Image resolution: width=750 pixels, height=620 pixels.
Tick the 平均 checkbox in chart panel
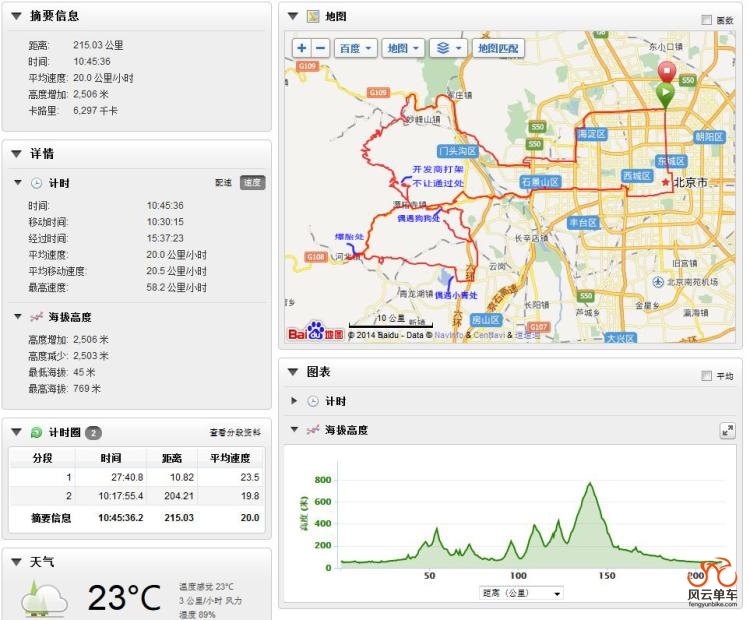tap(707, 376)
